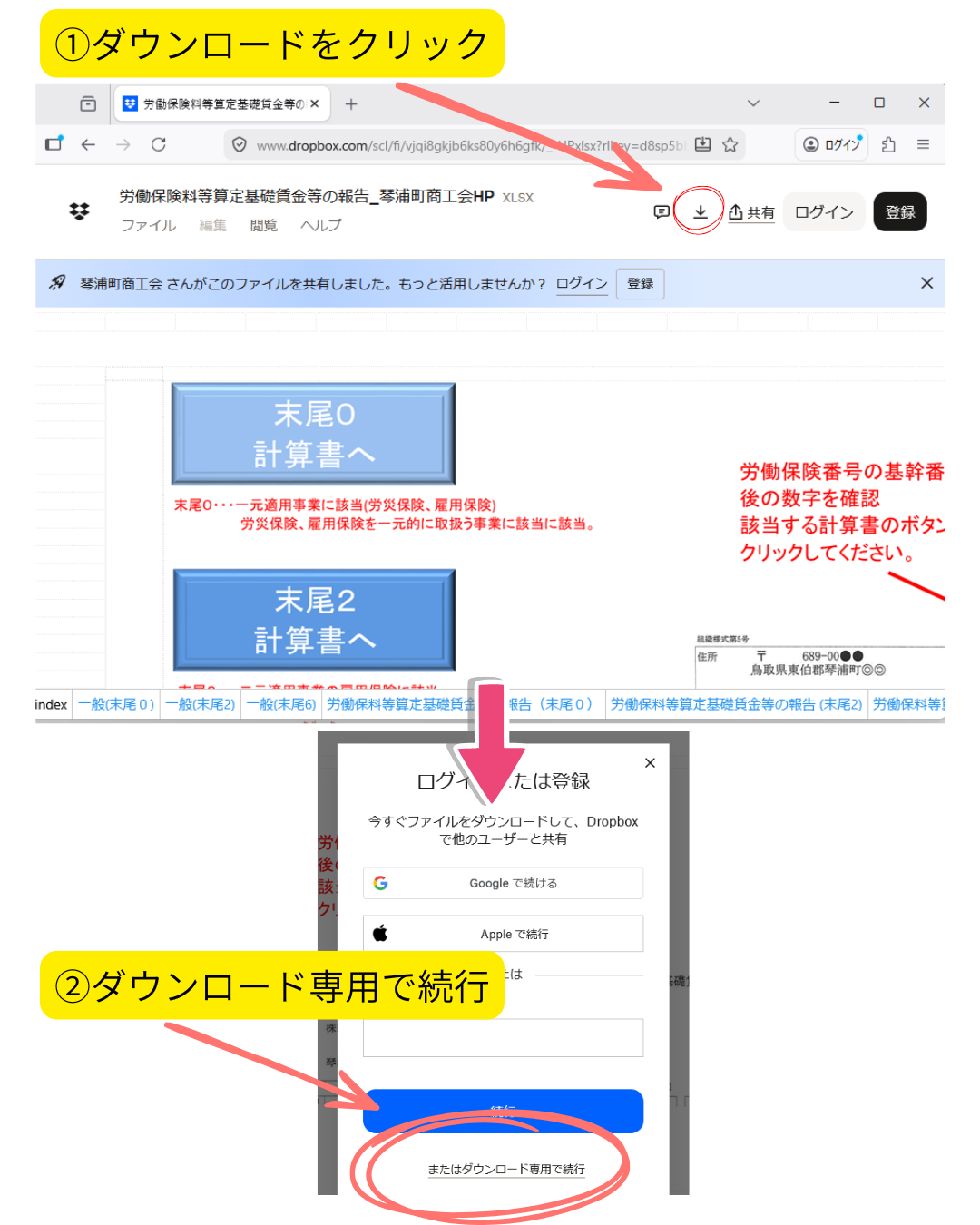Open the comments icon beside download

tap(661, 211)
